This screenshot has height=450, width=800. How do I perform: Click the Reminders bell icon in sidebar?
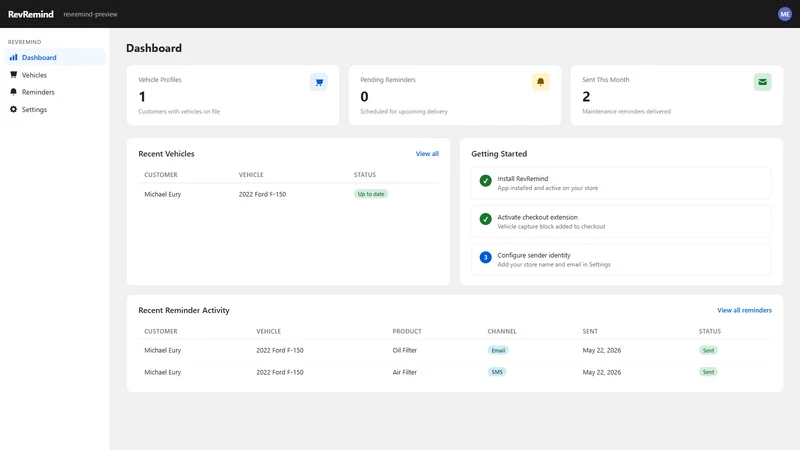tap(13, 92)
